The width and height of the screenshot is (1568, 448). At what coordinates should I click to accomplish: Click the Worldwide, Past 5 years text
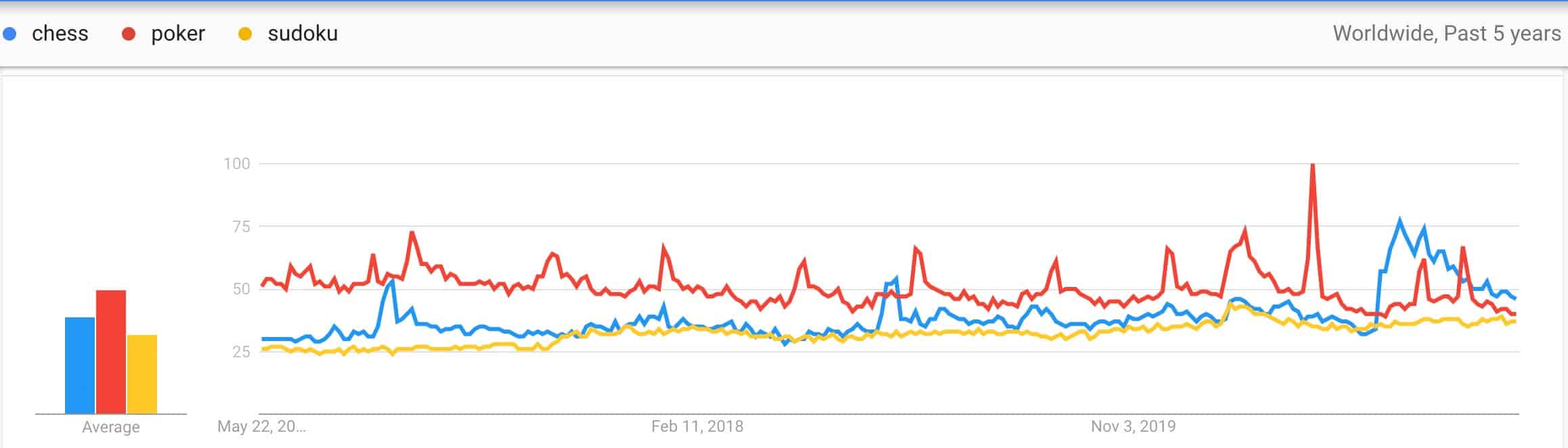click(x=1447, y=34)
